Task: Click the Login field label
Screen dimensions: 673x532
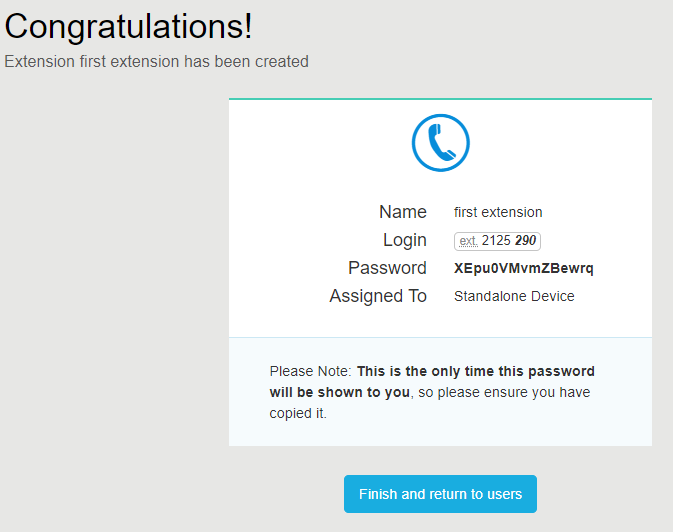Action: [x=404, y=240]
